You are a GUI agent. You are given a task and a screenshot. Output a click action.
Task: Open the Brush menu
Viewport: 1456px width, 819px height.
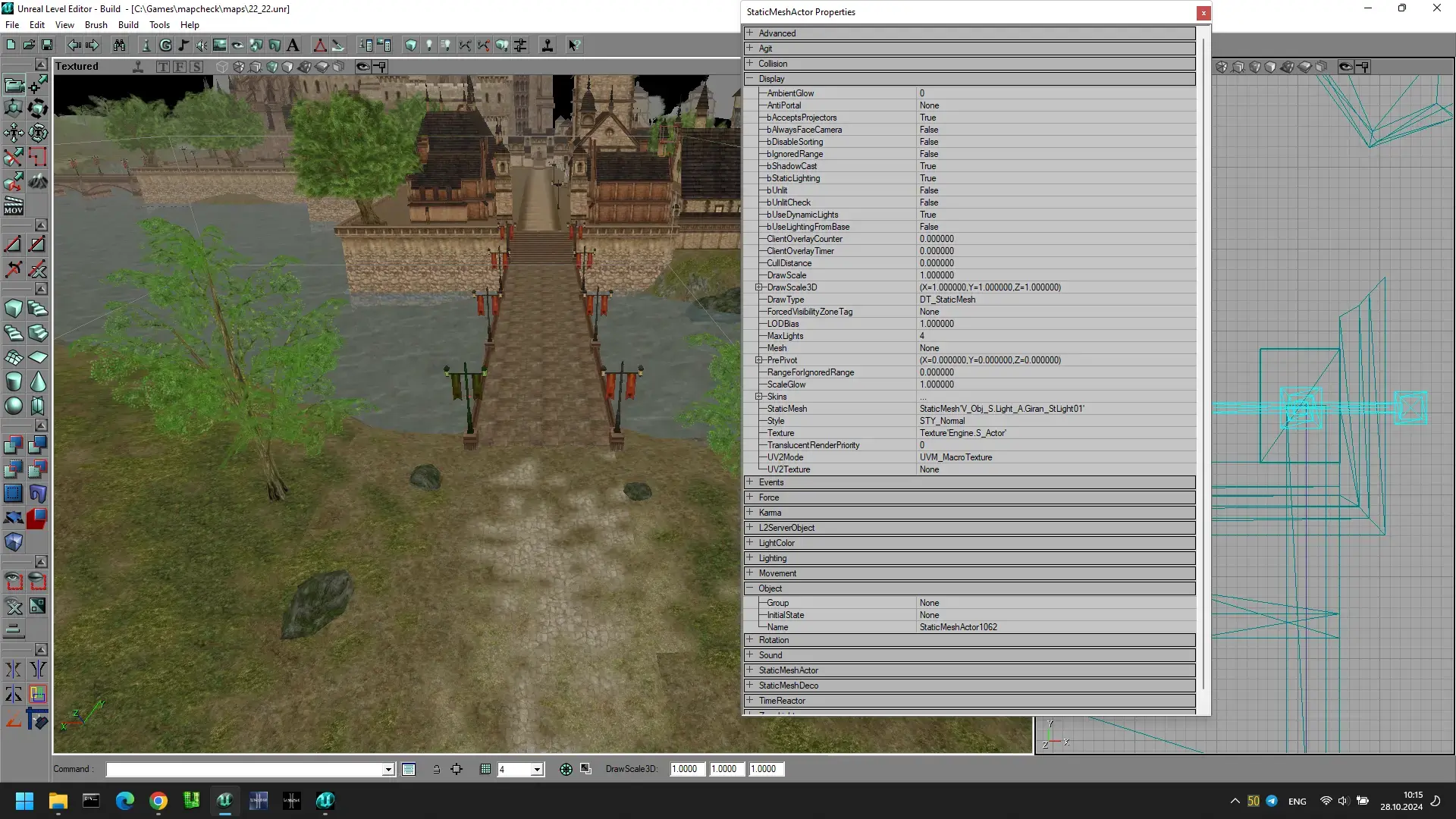pos(96,25)
